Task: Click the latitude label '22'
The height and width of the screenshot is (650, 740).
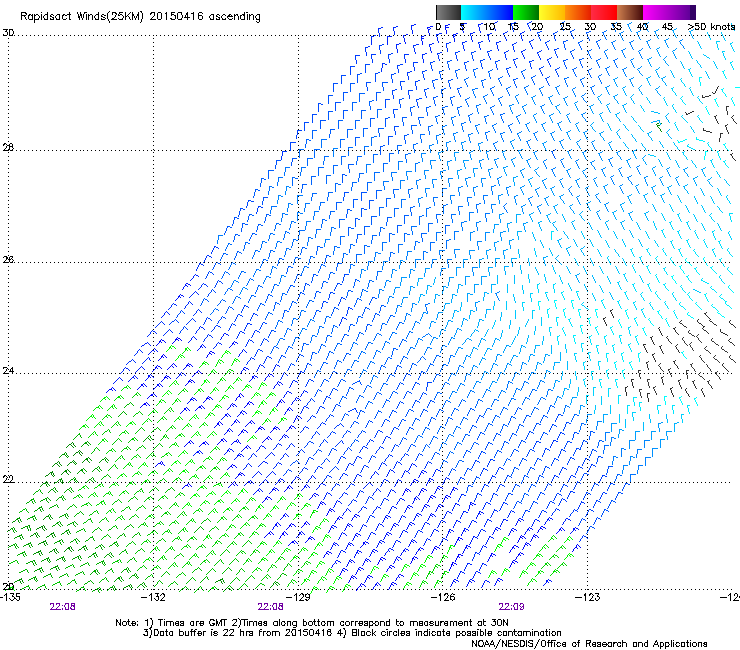Action: pyautogui.click(x=8, y=479)
